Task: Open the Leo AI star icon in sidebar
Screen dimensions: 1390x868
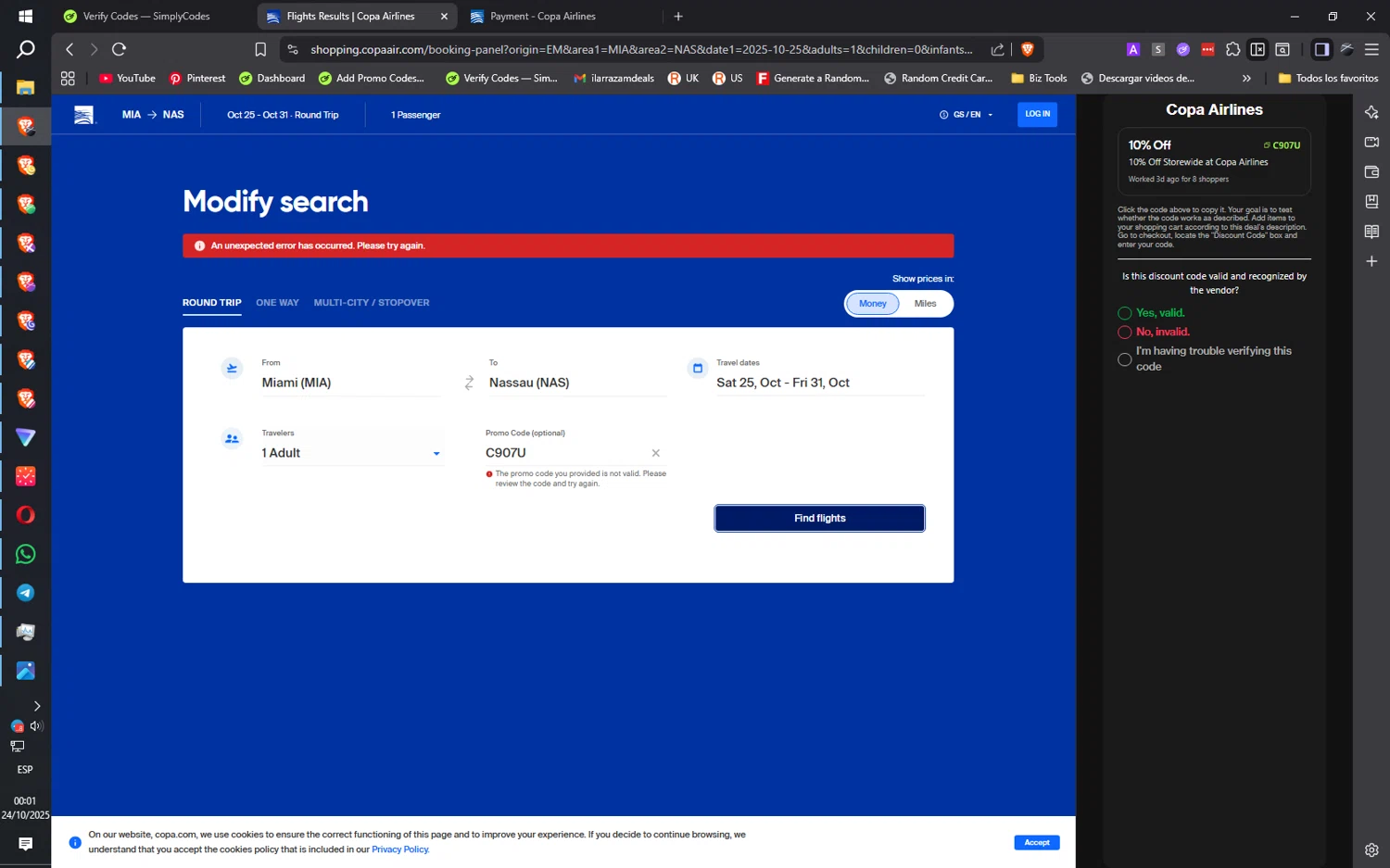Action: tap(1371, 112)
